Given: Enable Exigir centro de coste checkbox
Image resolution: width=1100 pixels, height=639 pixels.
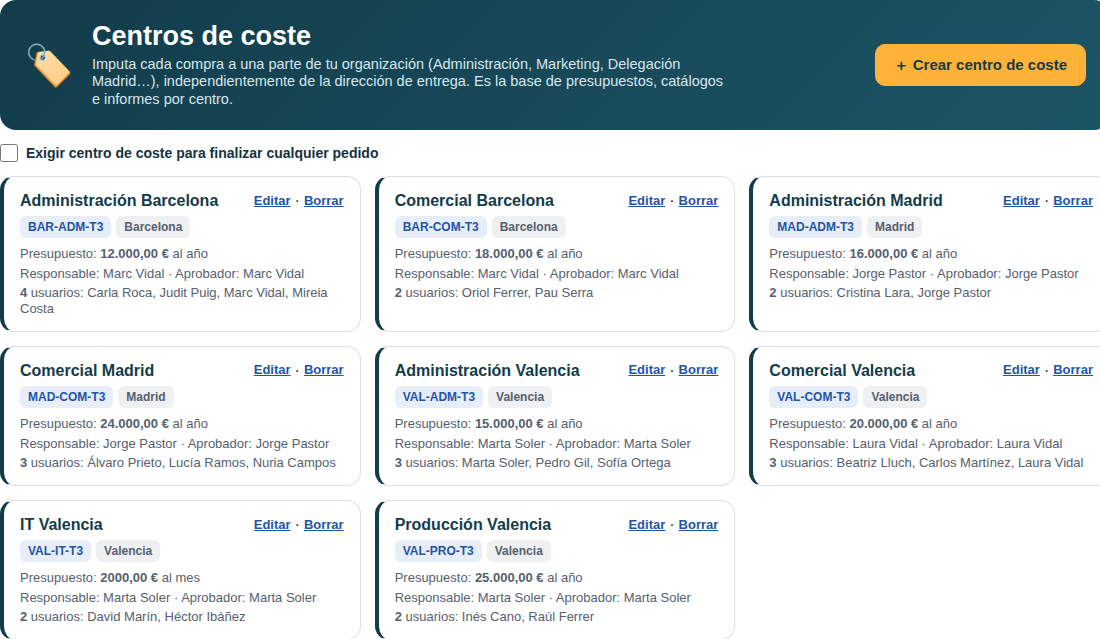Looking at the screenshot, I should [x=9, y=153].
